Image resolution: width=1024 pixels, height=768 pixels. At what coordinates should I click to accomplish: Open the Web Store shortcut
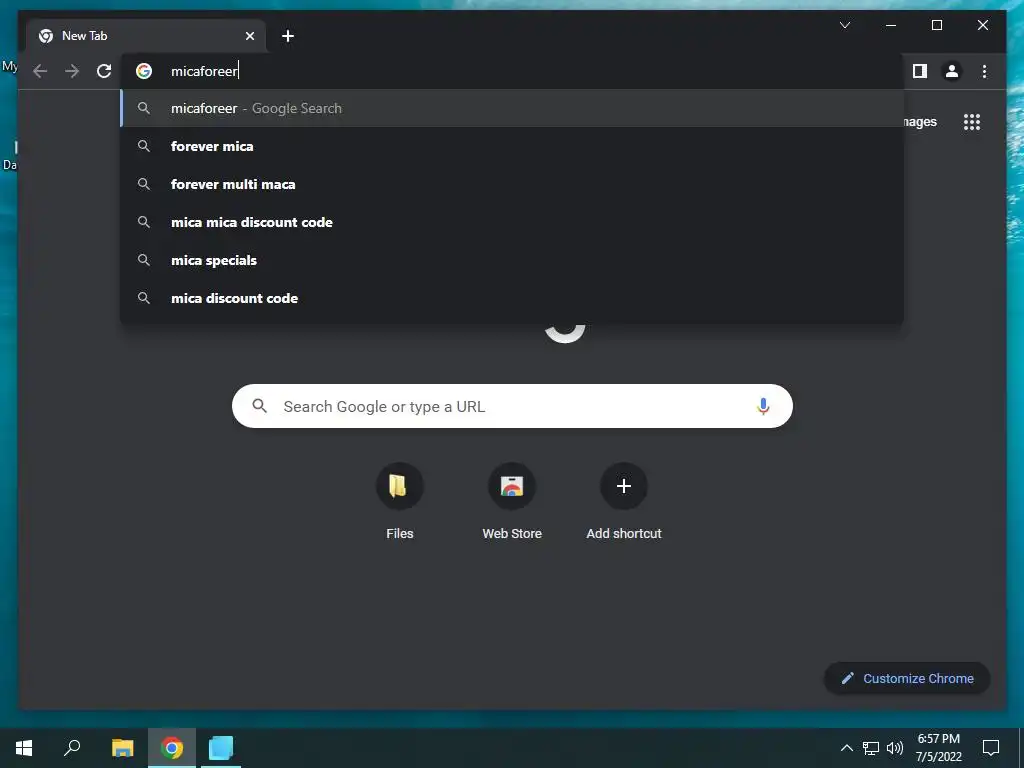(512, 502)
